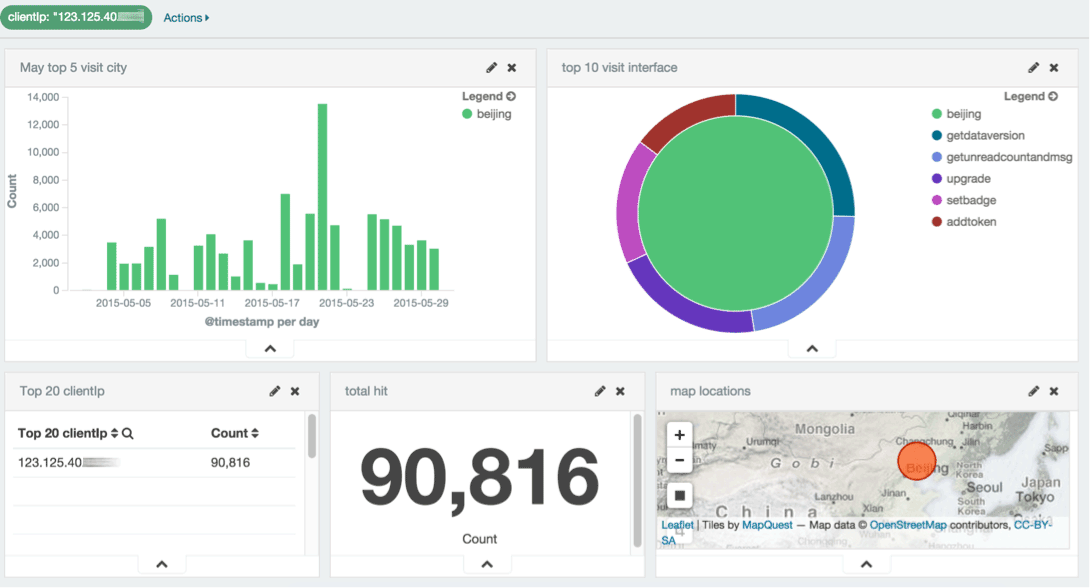The image size is (1090, 588).
Task: Edit the total hit panel
Action: [x=600, y=391]
